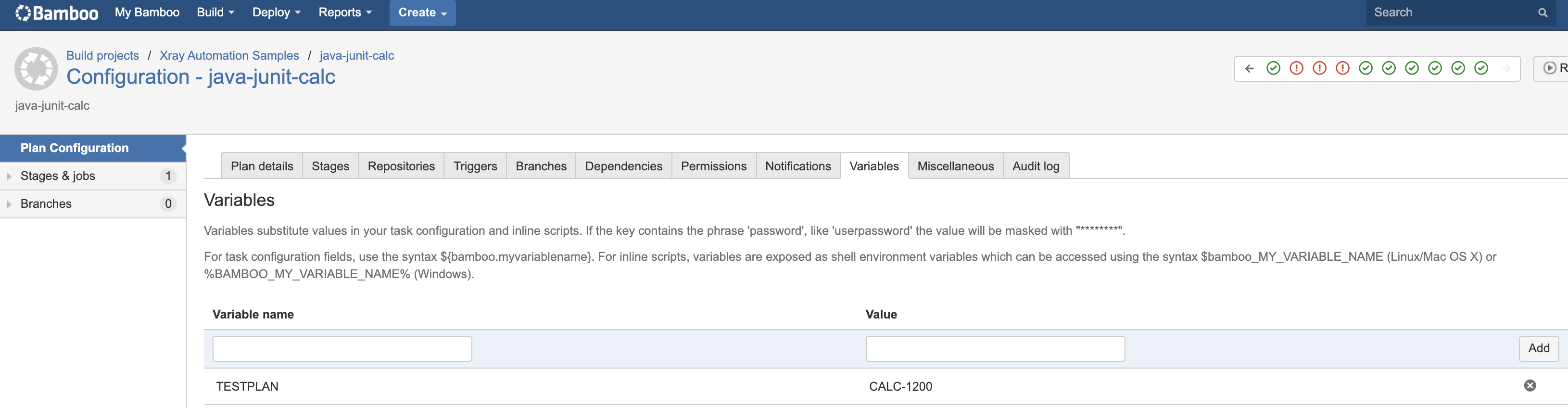The width and height of the screenshot is (1568, 408).
Task: Switch to the Permissions tab
Action: point(713,166)
